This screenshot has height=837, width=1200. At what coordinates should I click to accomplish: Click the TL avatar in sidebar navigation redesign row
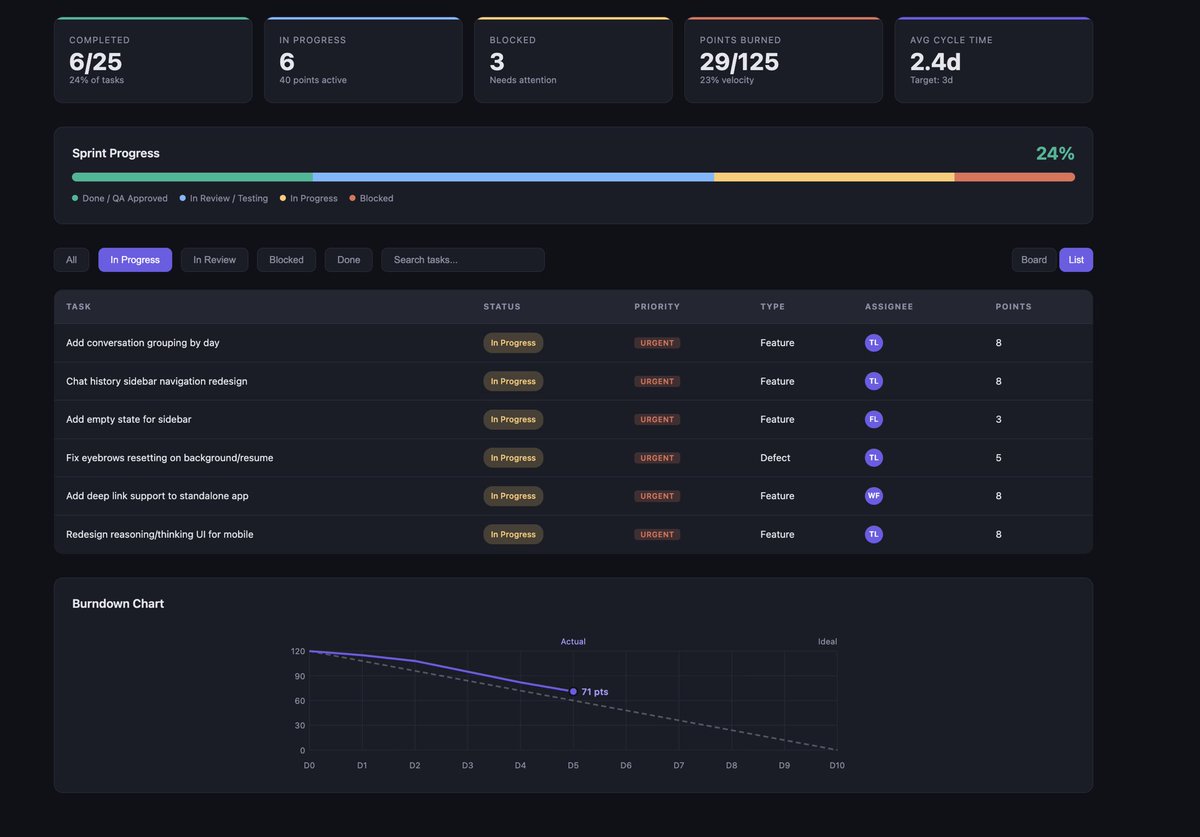[874, 381]
